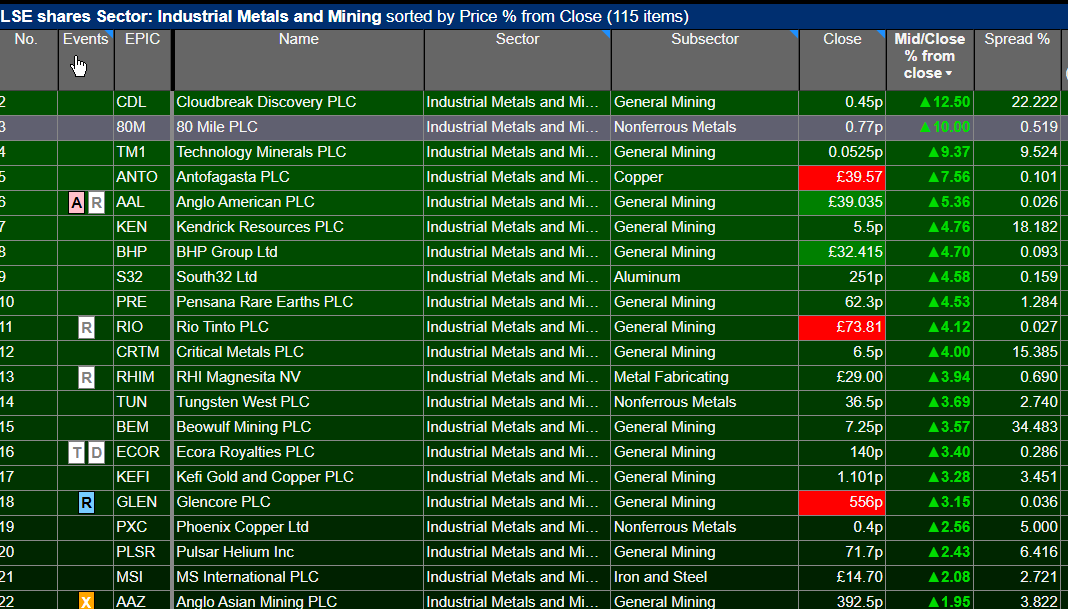Sort by Mid/Close % from close header
This screenshot has width=1068, height=609.
(930, 56)
